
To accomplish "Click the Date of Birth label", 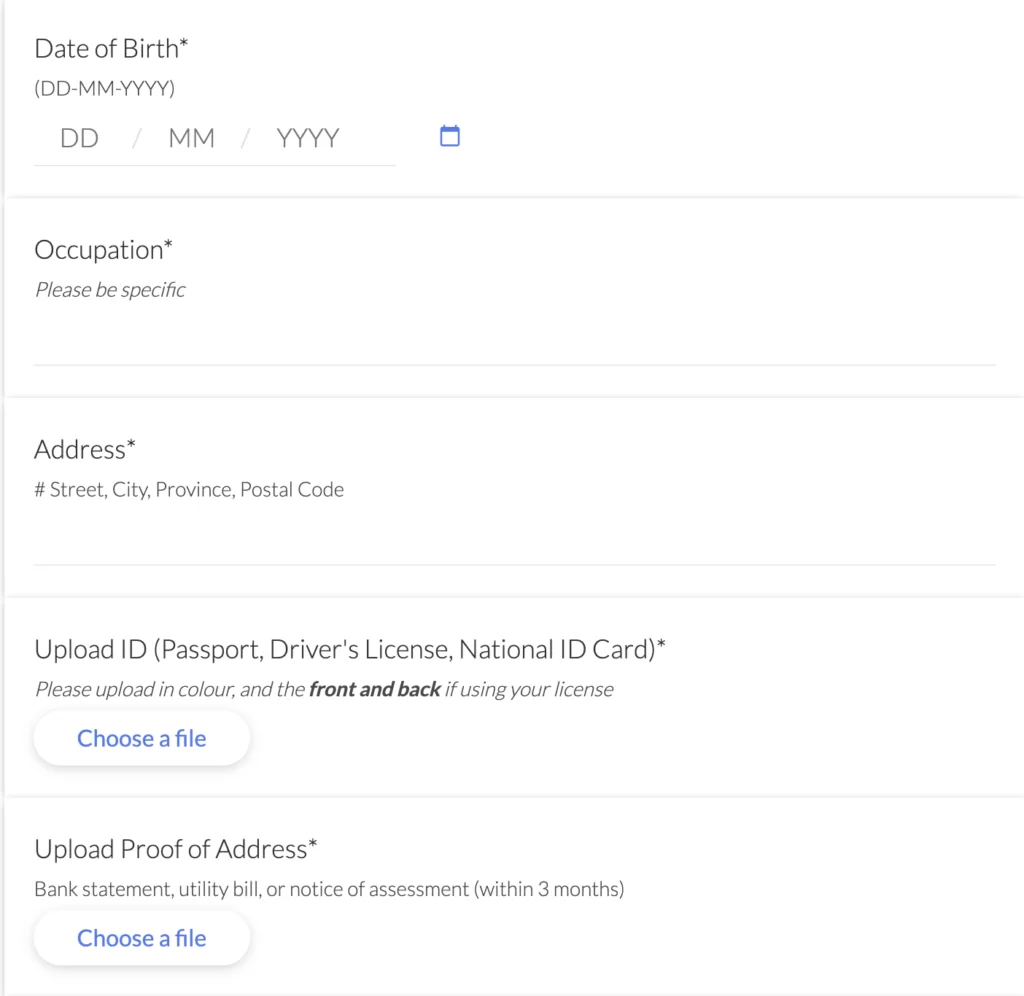I will point(110,48).
